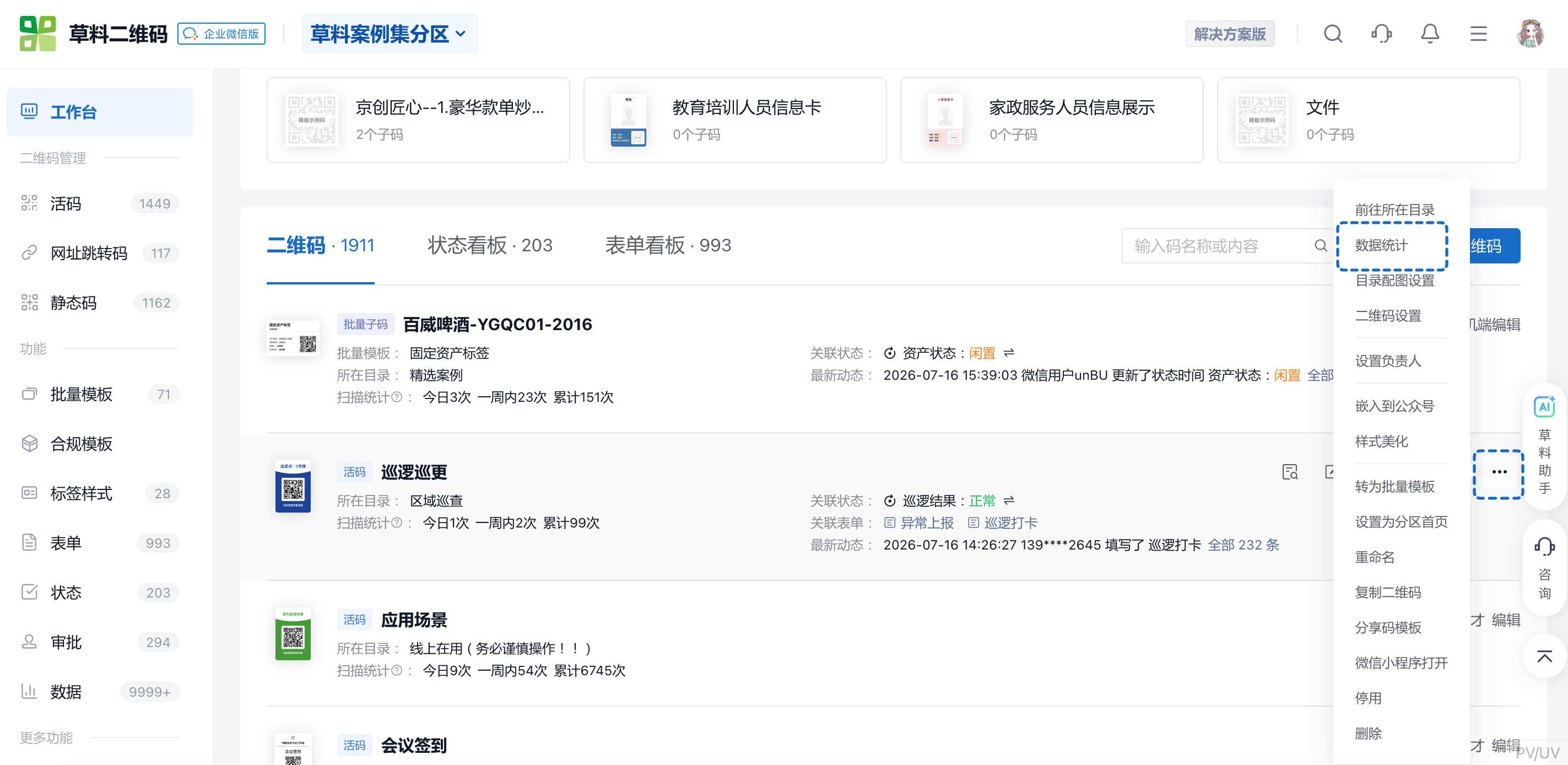1568x765 pixels.
Task: Select 设置负责人 in the context menu
Action: coord(1388,361)
